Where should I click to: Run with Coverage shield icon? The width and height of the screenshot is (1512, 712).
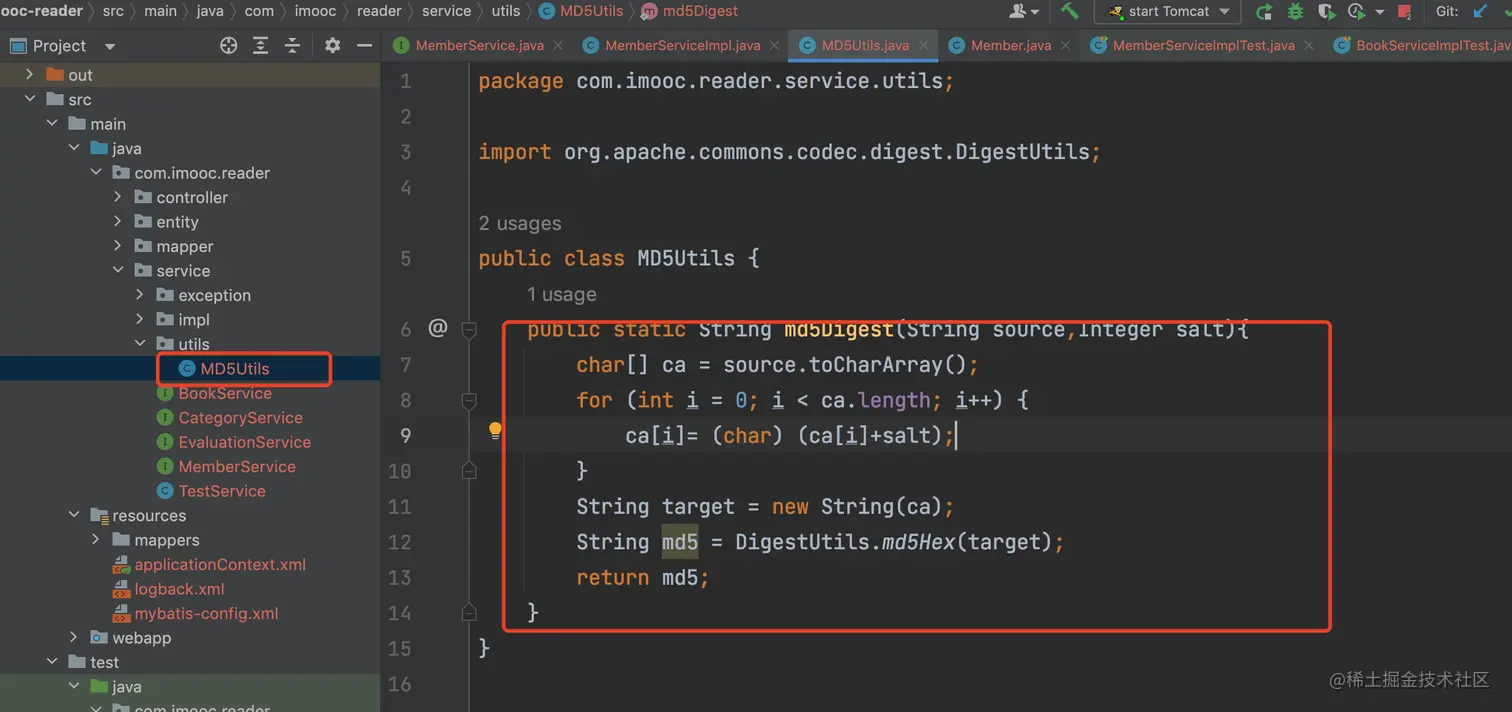(x=1327, y=12)
